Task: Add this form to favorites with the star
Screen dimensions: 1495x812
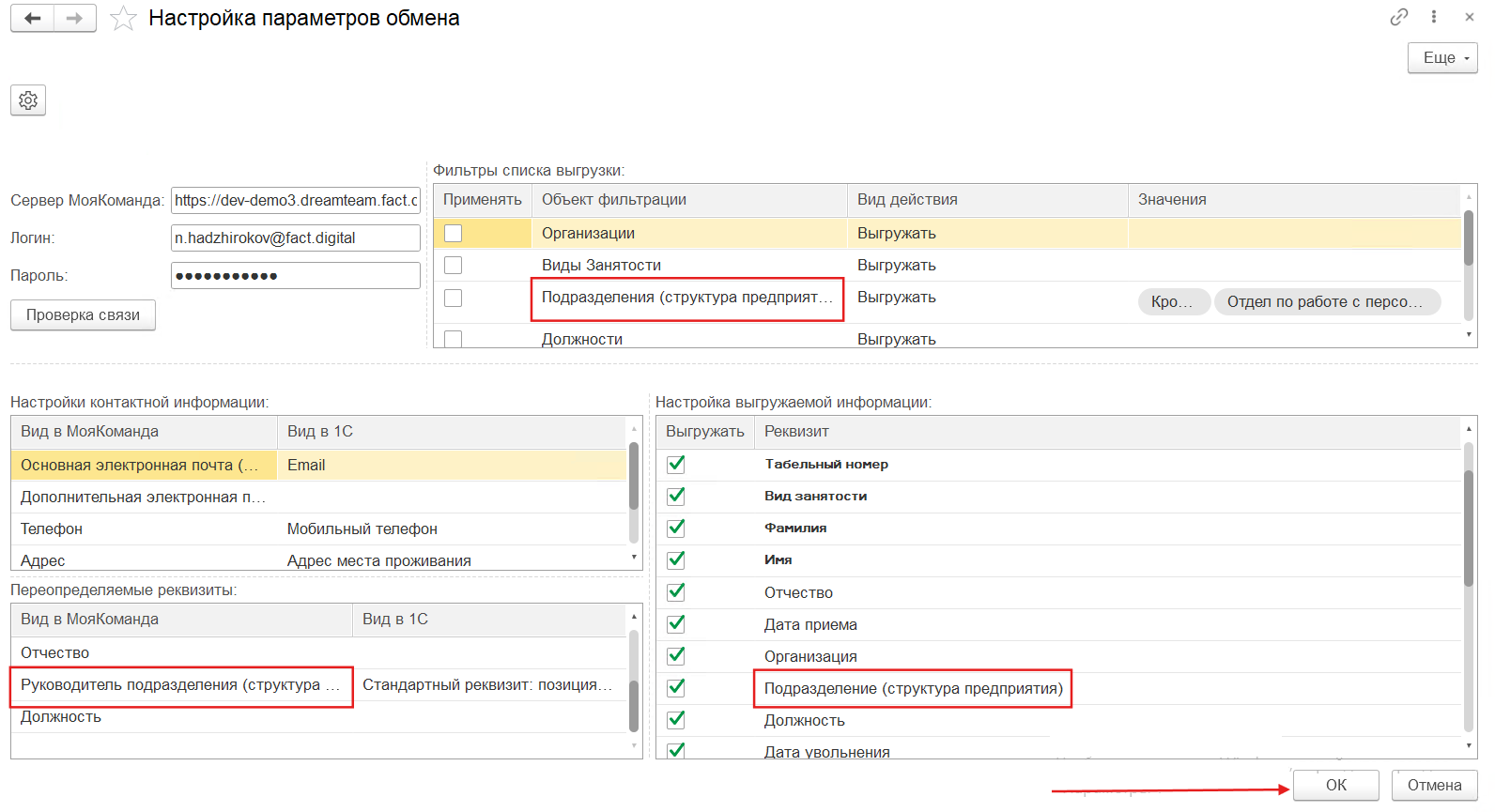Action: coord(123,19)
